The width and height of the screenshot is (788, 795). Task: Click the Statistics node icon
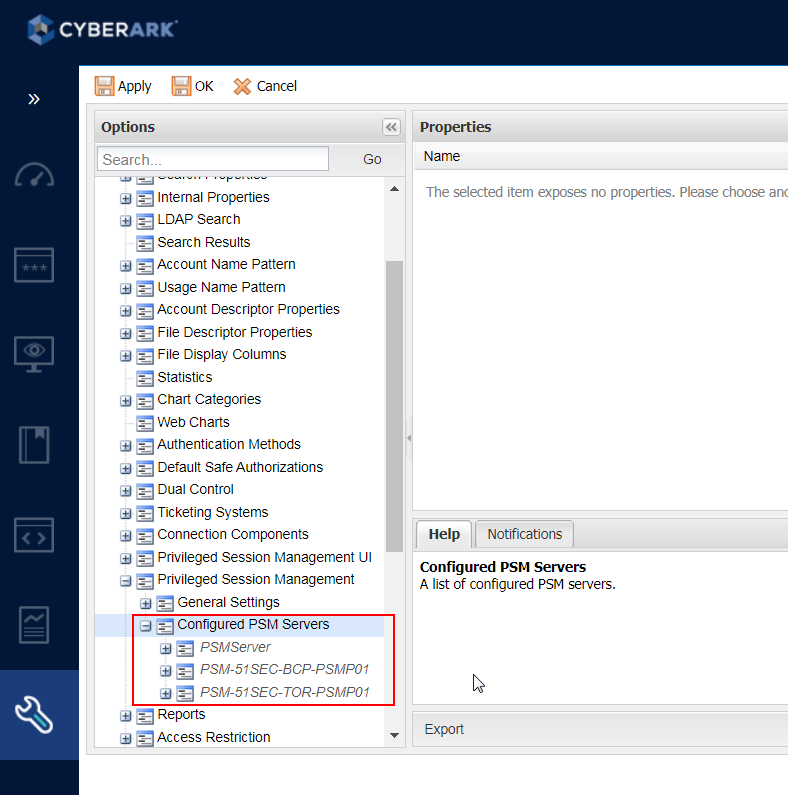(x=145, y=378)
